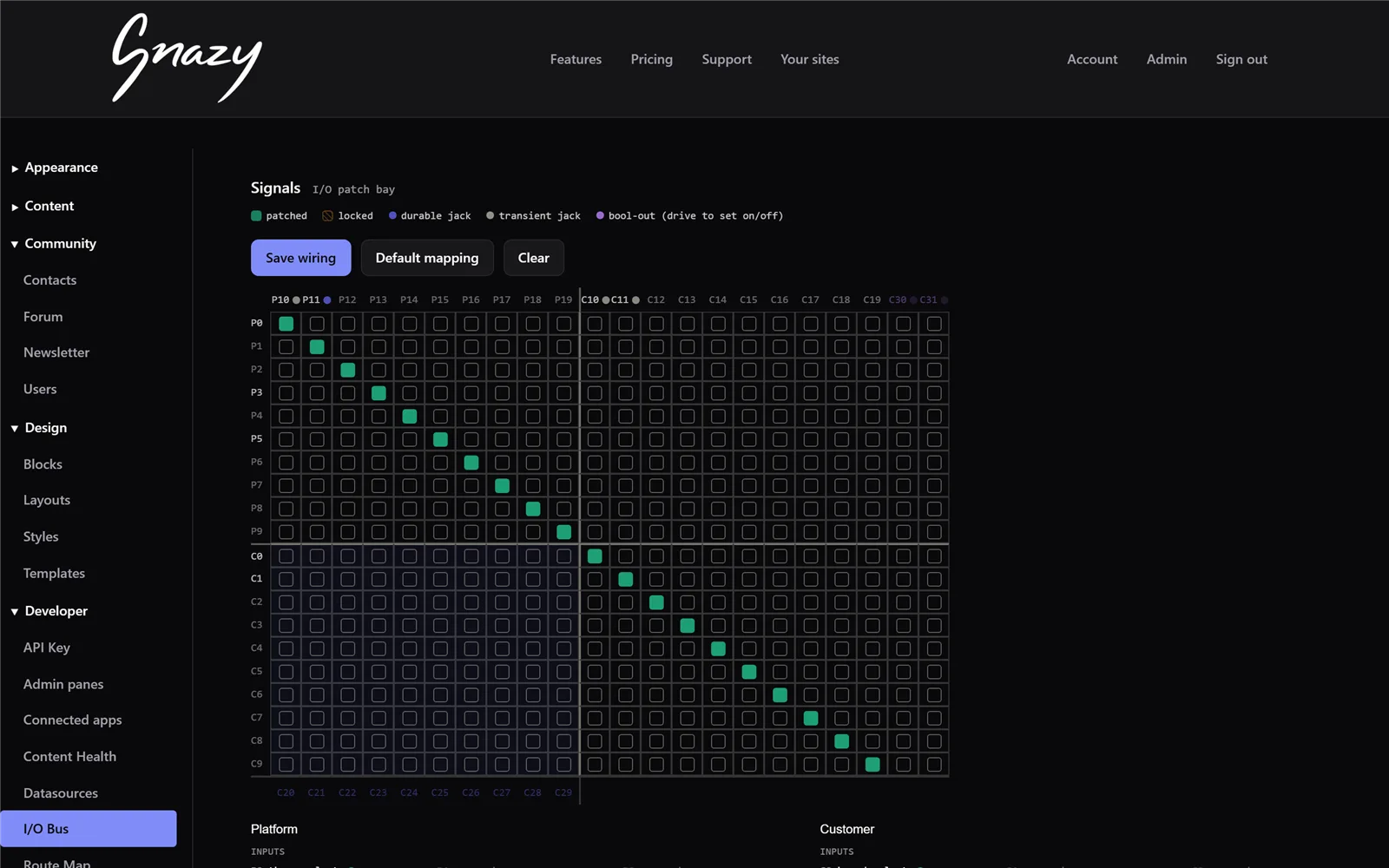The image size is (1389, 868).
Task: Open the Features menu item
Action: tap(576, 59)
